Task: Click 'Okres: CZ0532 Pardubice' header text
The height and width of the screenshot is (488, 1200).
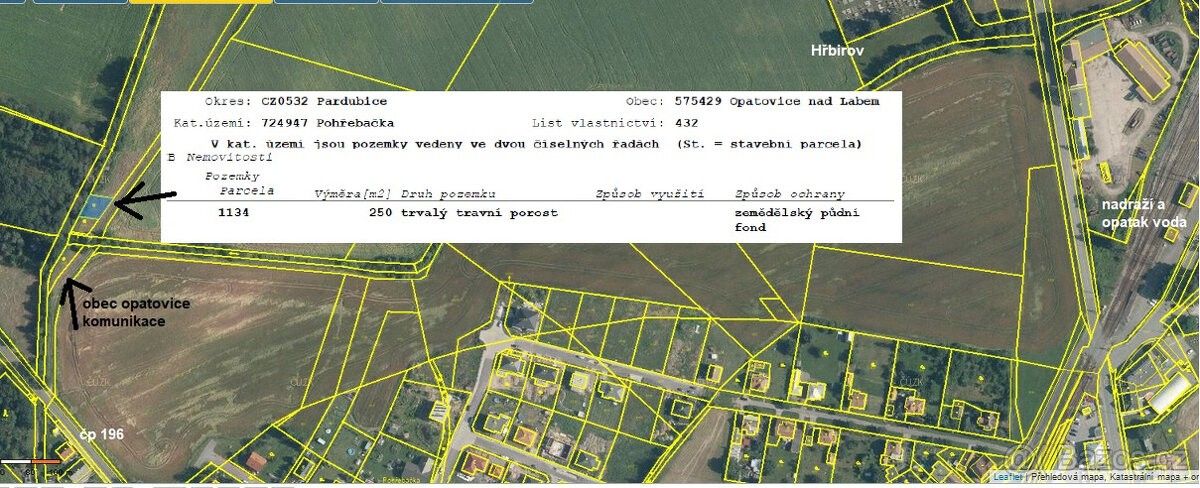Action: 295,102
